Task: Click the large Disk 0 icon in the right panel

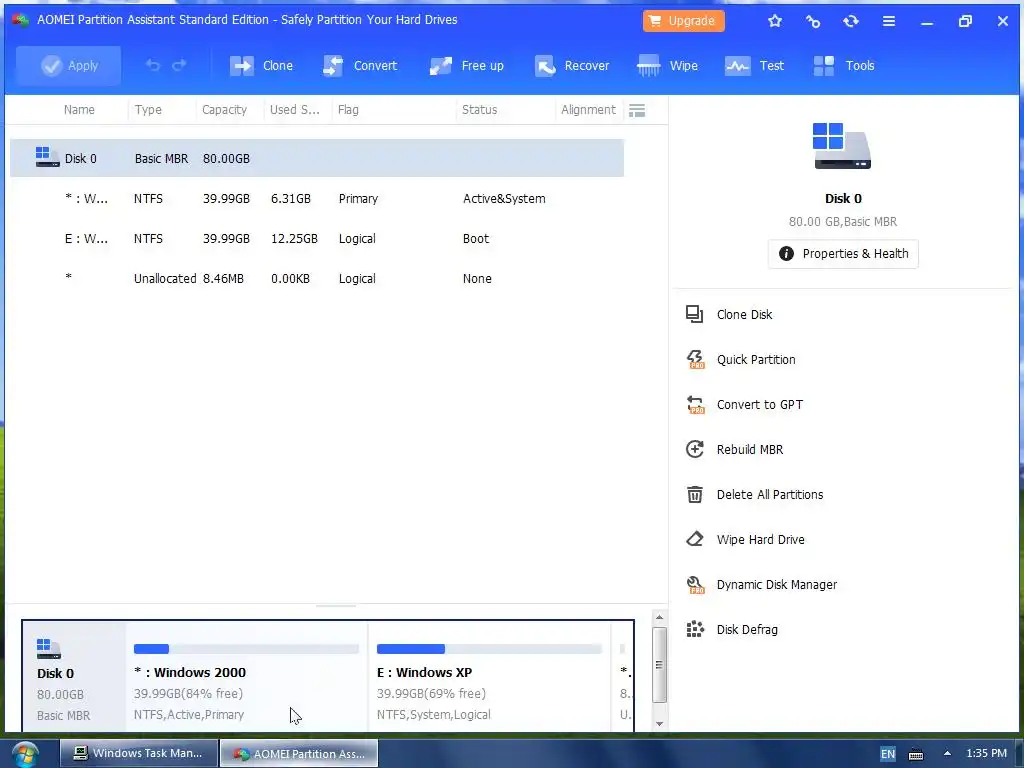Action: (842, 146)
